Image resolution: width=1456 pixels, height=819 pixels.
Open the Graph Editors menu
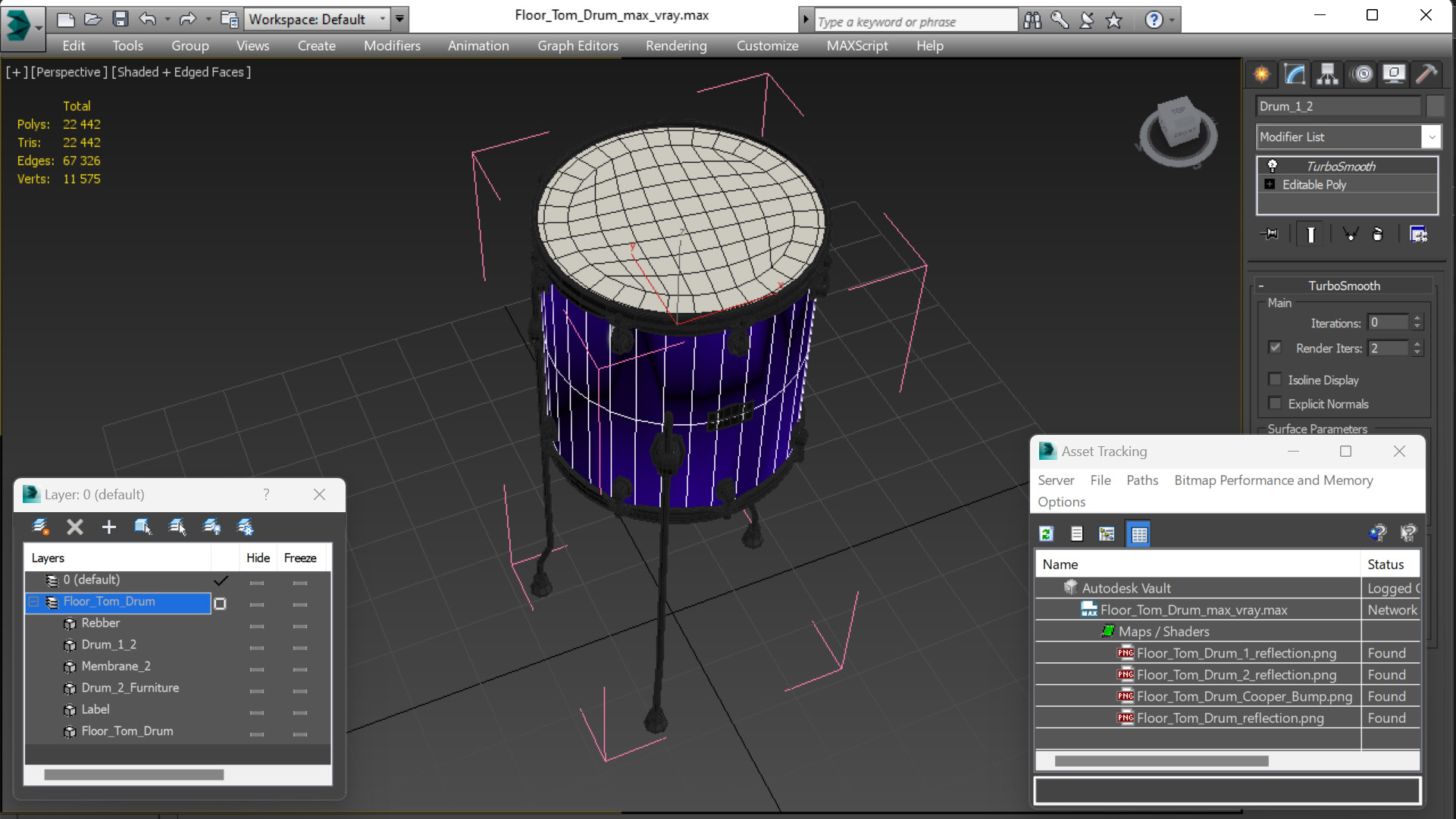pos(578,45)
